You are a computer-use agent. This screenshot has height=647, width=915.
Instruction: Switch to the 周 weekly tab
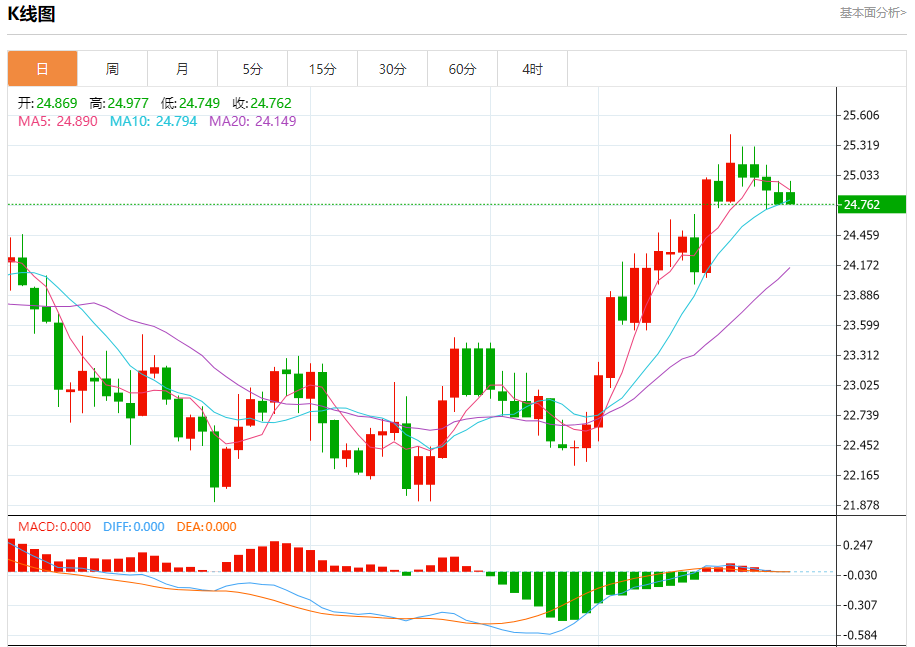point(113,69)
